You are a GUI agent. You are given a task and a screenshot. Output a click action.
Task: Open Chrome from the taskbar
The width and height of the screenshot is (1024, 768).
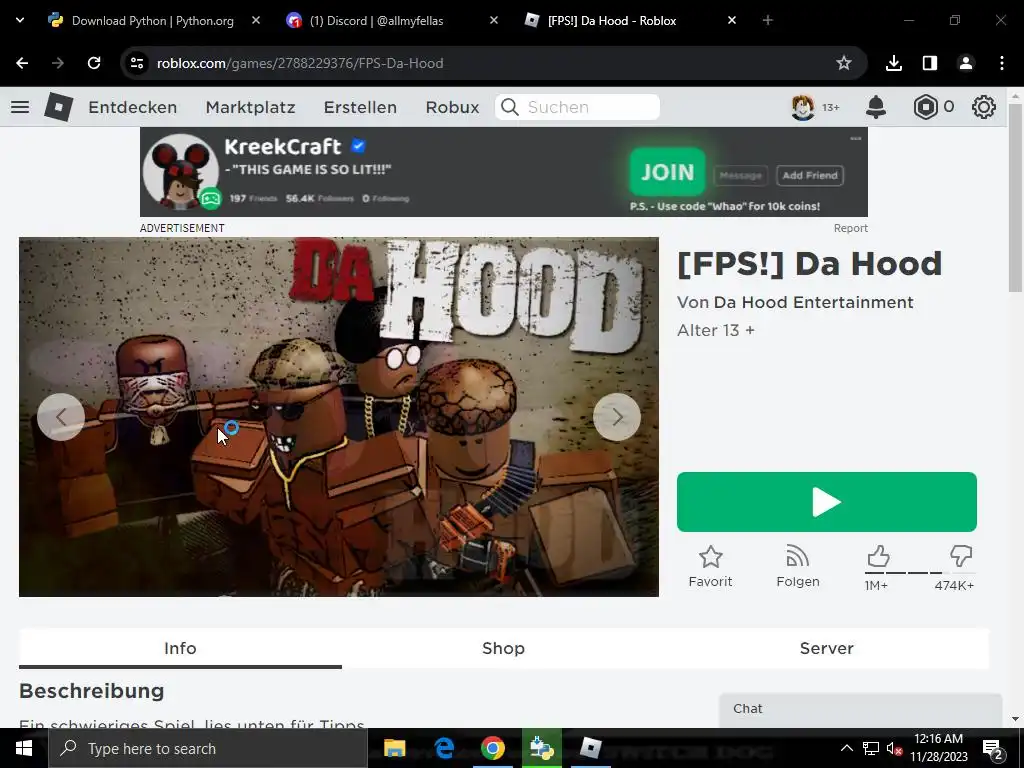coord(493,748)
